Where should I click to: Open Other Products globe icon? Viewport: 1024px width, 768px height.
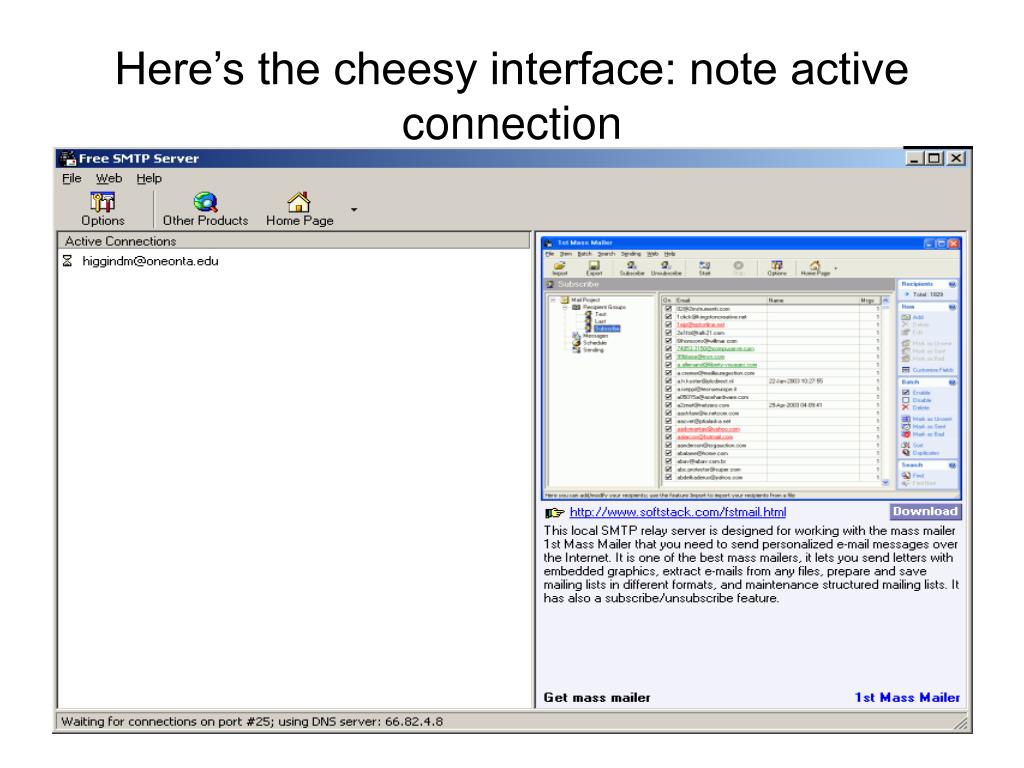pyautogui.click(x=205, y=202)
